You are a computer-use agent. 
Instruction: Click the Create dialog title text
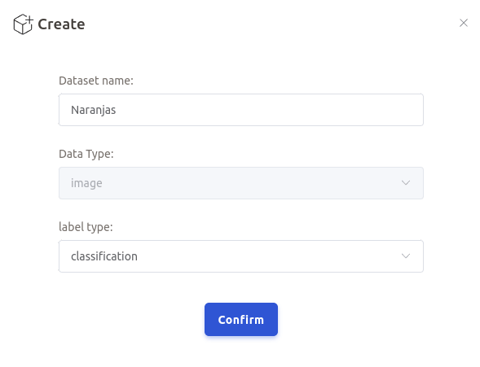coord(61,24)
